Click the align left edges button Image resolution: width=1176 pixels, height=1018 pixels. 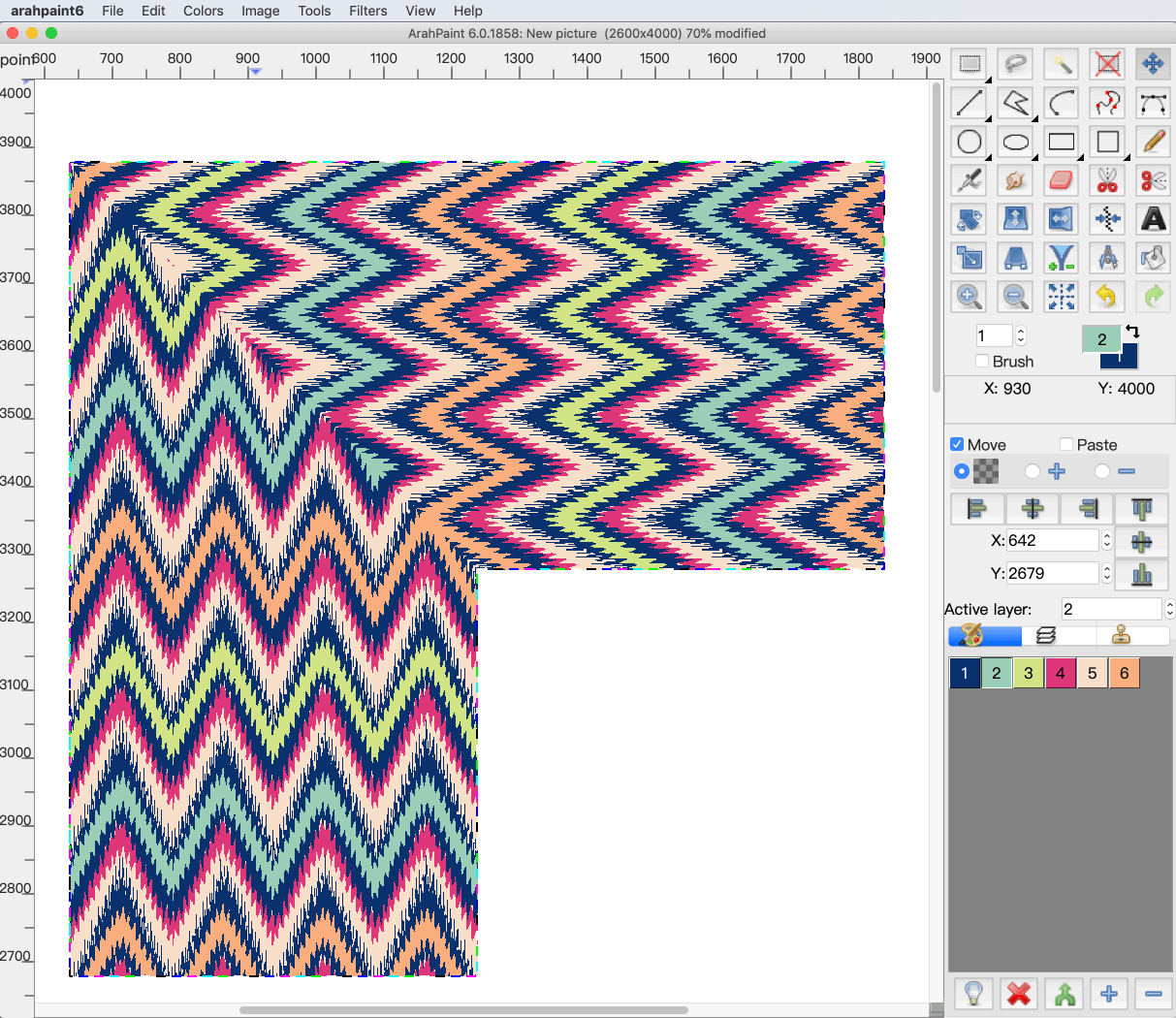pyautogui.click(x=976, y=508)
